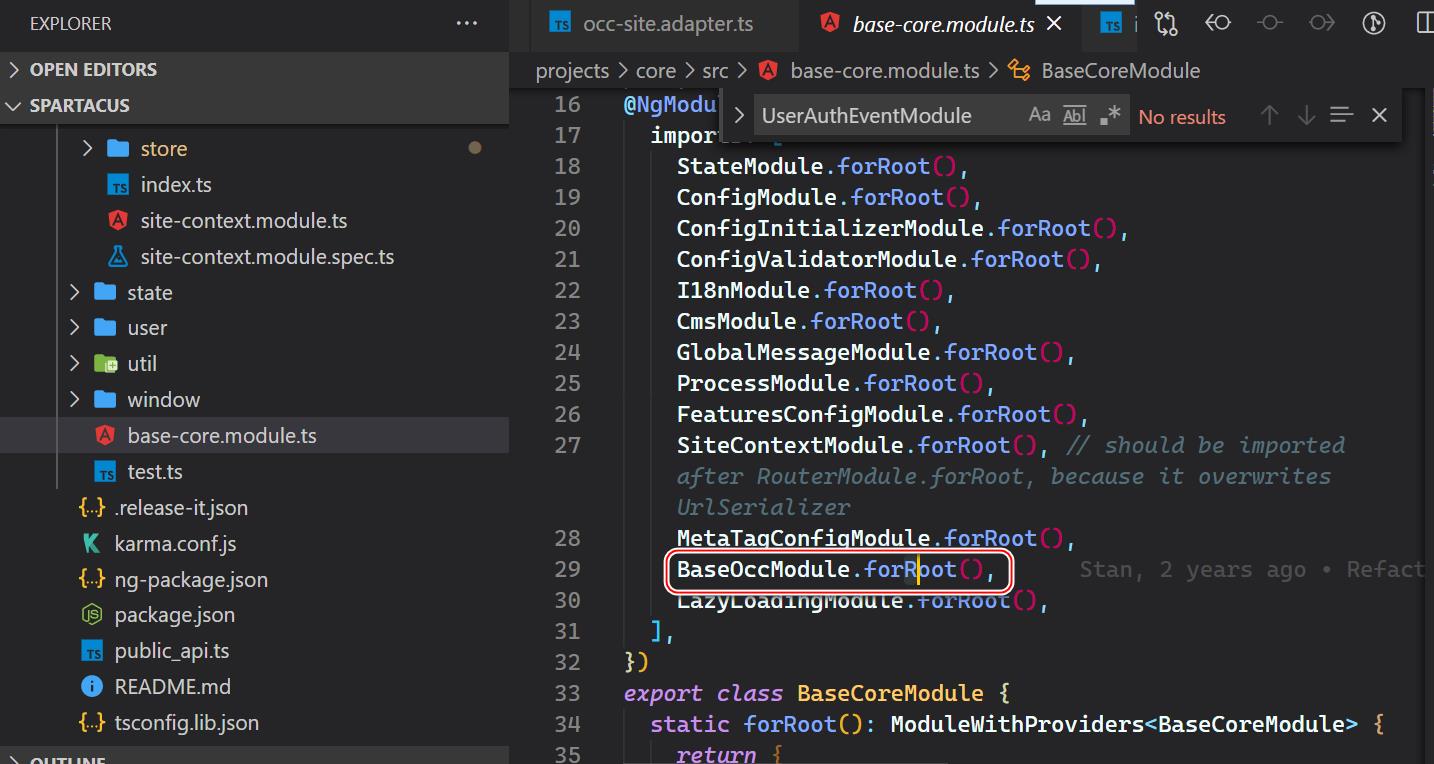
Task: Close the find widget
Action: point(1379,116)
